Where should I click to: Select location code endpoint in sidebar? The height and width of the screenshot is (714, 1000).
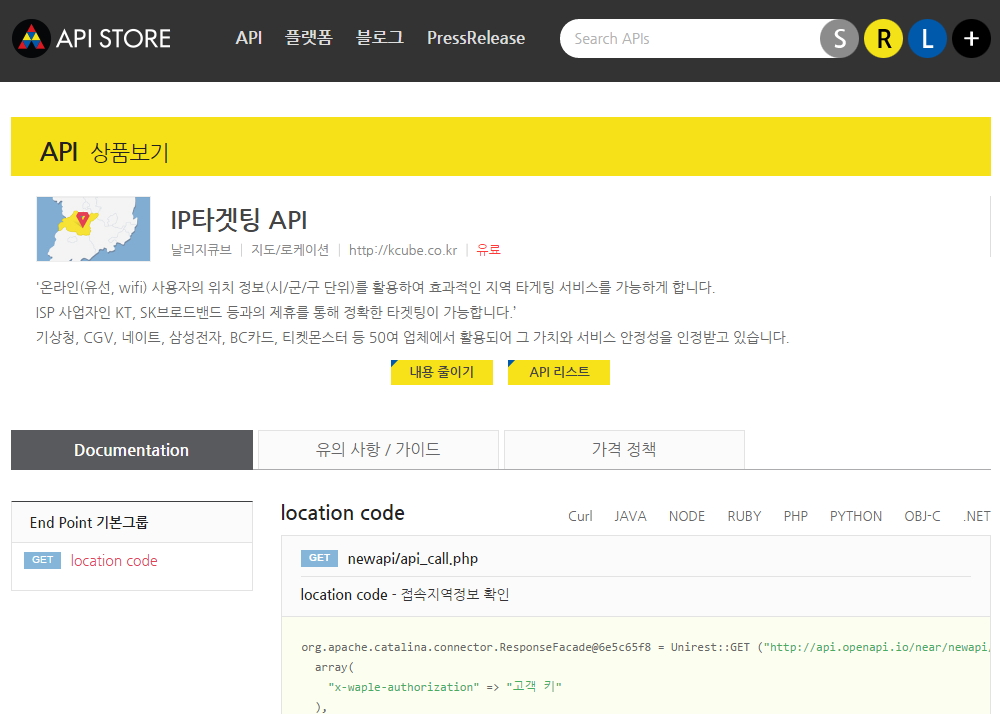[x=114, y=561]
